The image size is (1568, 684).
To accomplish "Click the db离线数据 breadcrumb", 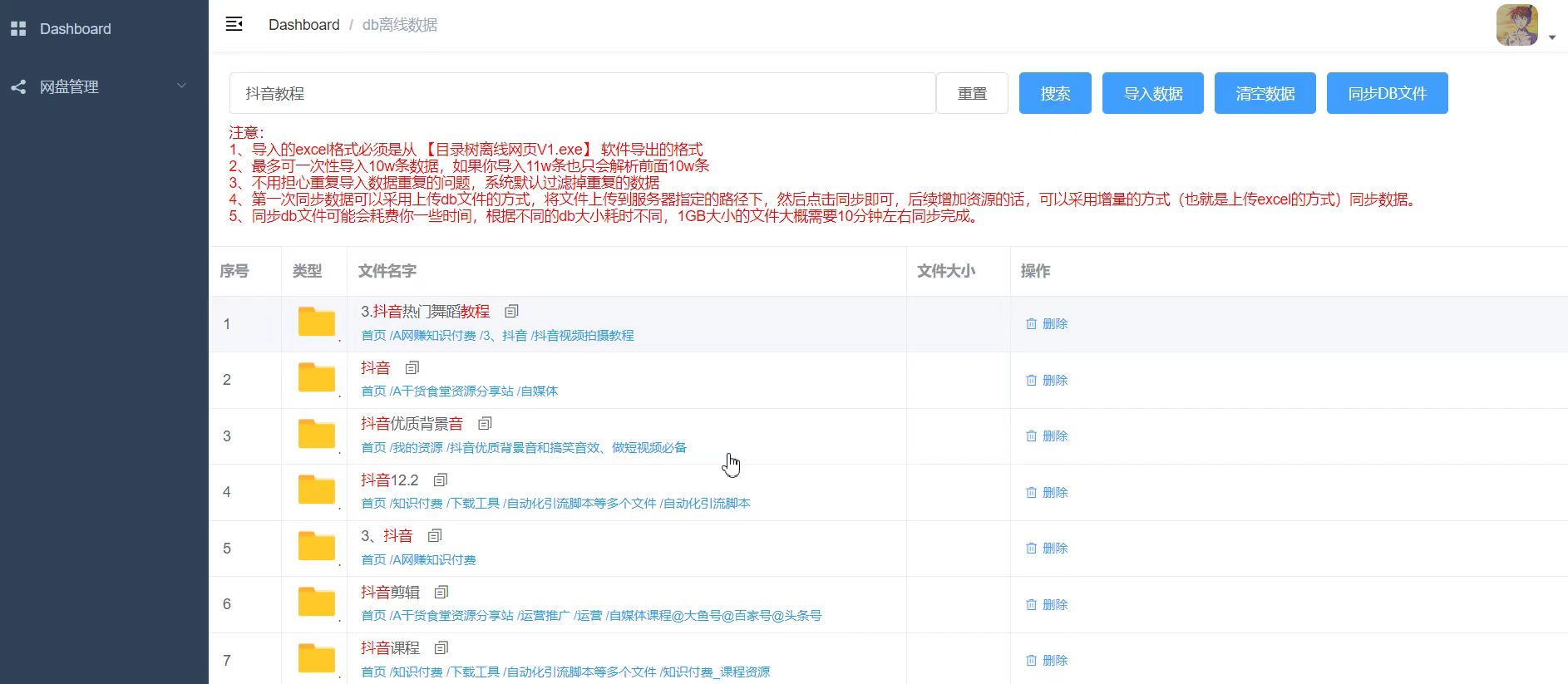I will (400, 25).
